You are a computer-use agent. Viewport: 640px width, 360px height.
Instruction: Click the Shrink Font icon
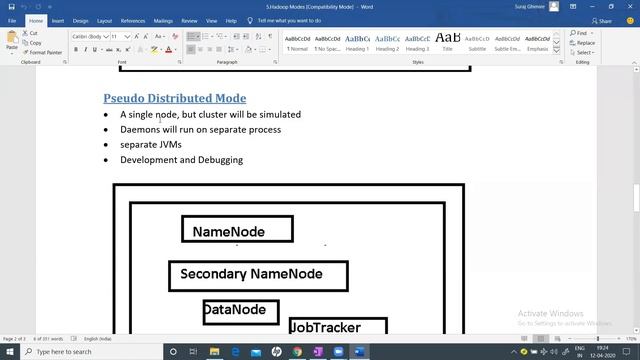[146, 37]
